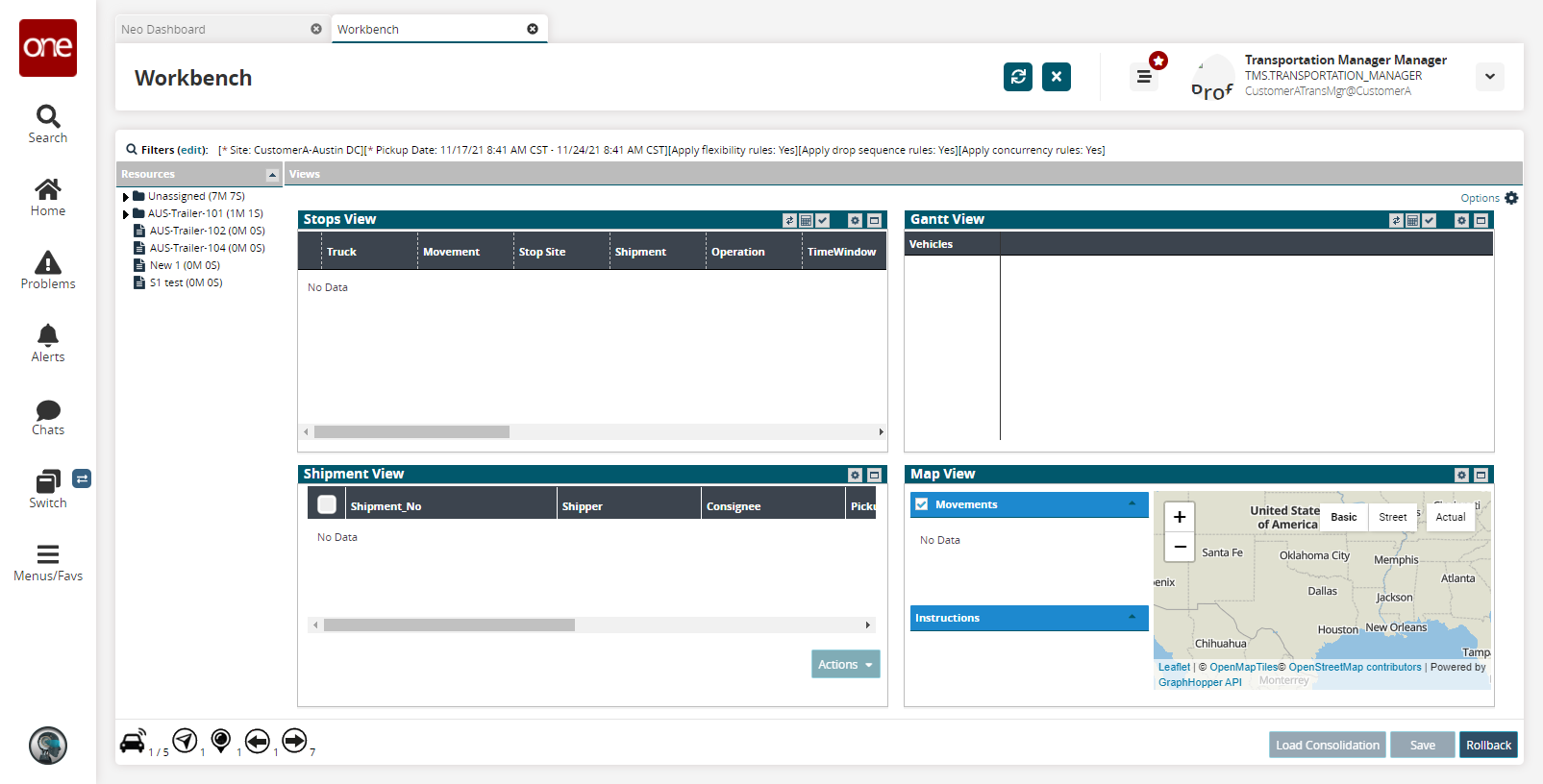Close the Workbench tab
The height and width of the screenshot is (784, 1543).
pyautogui.click(x=533, y=29)
